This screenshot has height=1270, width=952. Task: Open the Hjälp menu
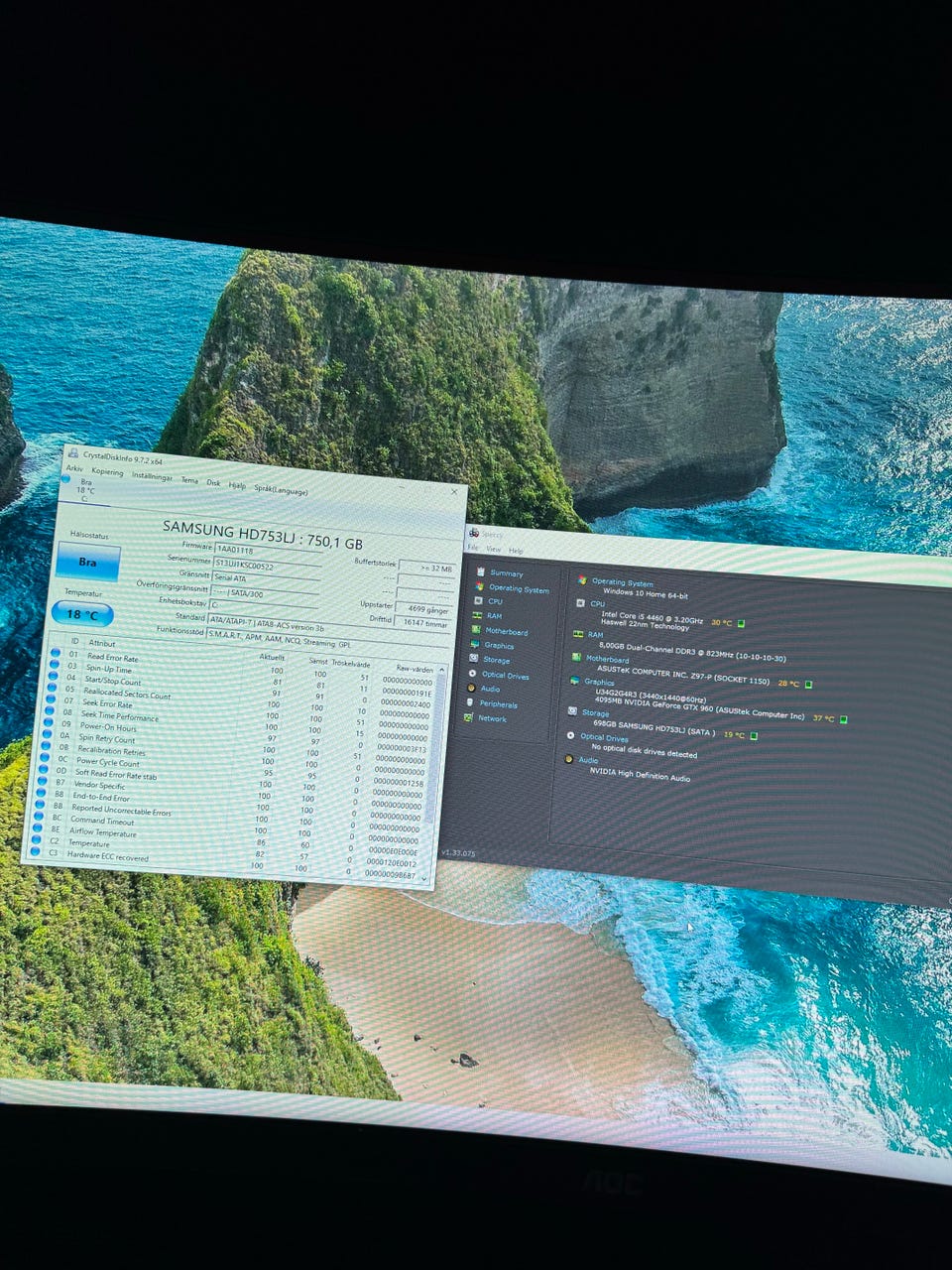click(237, 485)
